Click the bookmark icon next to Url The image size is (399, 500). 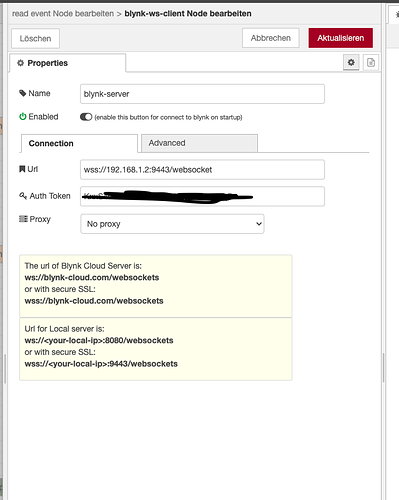pos(22,169)
